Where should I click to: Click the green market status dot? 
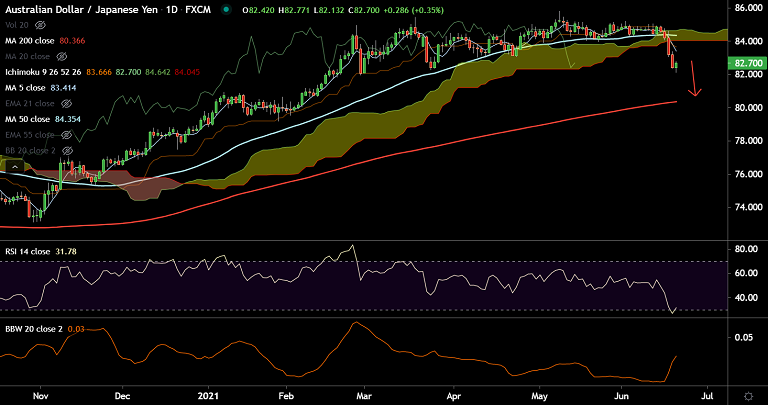click(x=226, y=9)
